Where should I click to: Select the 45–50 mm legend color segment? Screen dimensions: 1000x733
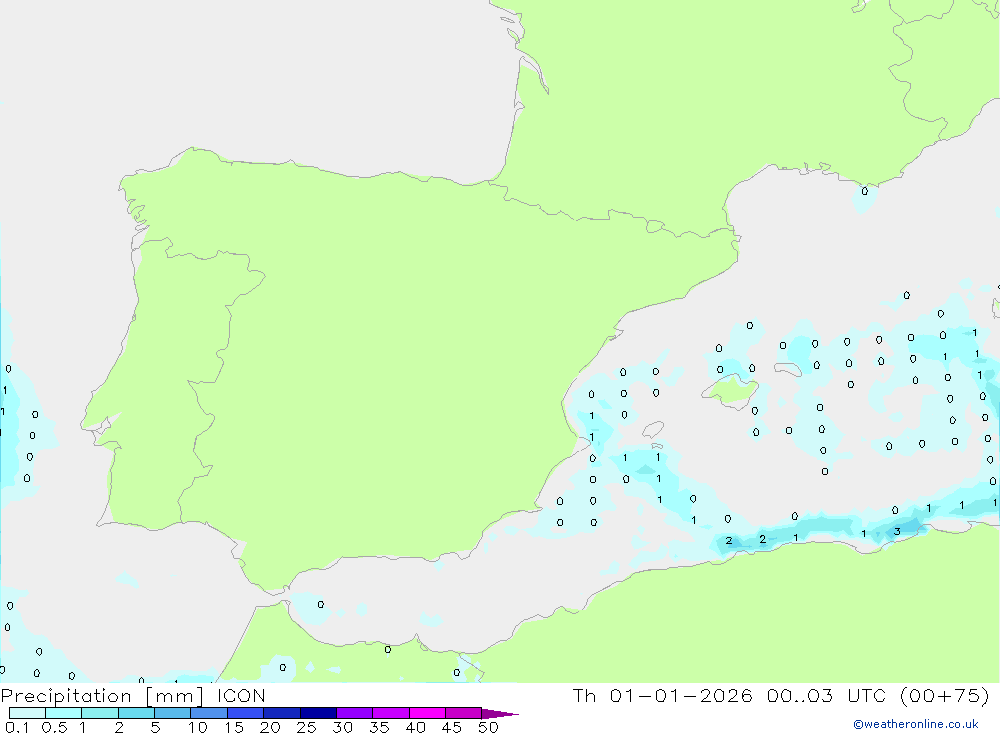pos(464,713)
